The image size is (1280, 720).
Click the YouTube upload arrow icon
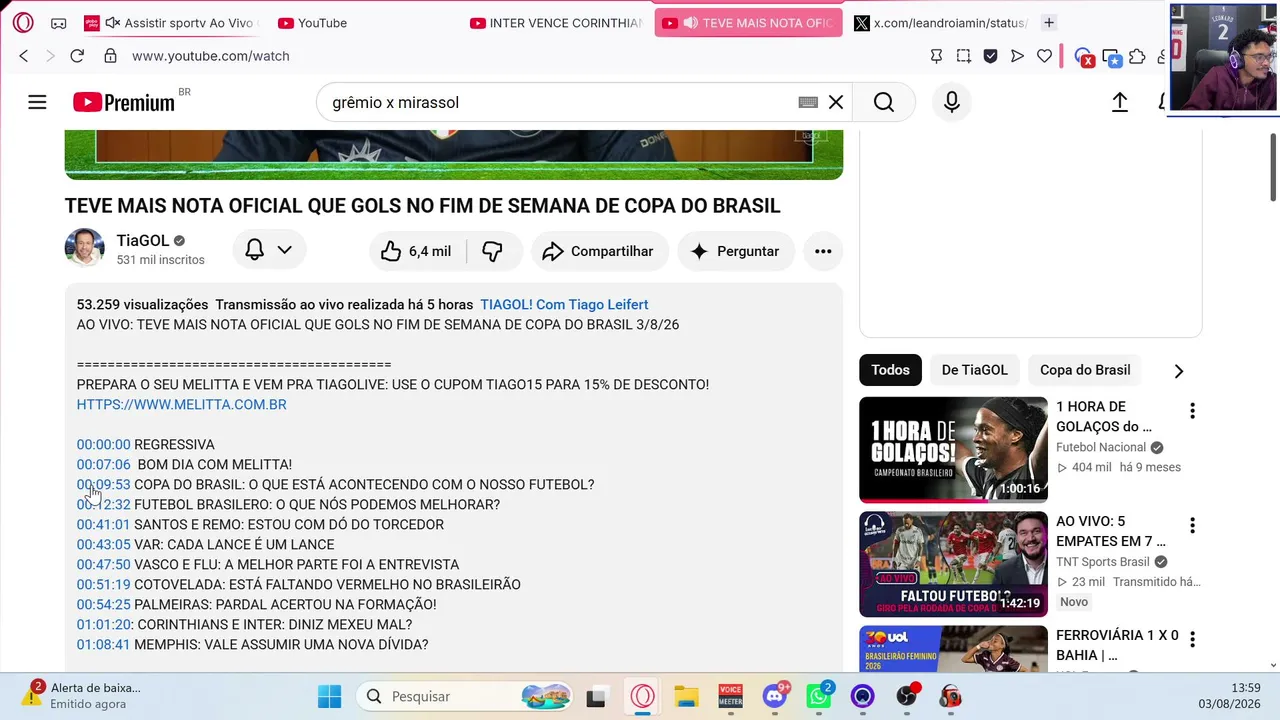click(1120, 102)
